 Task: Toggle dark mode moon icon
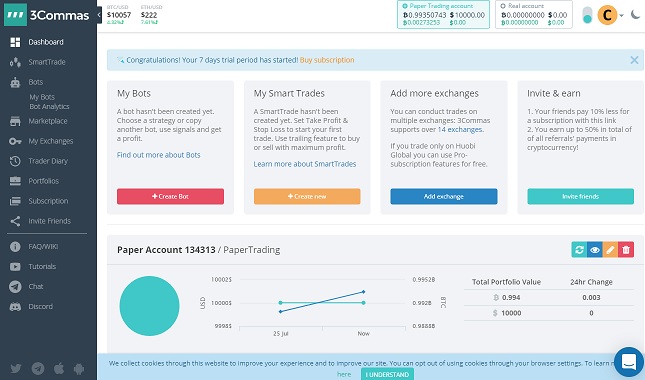click(635, 15)
